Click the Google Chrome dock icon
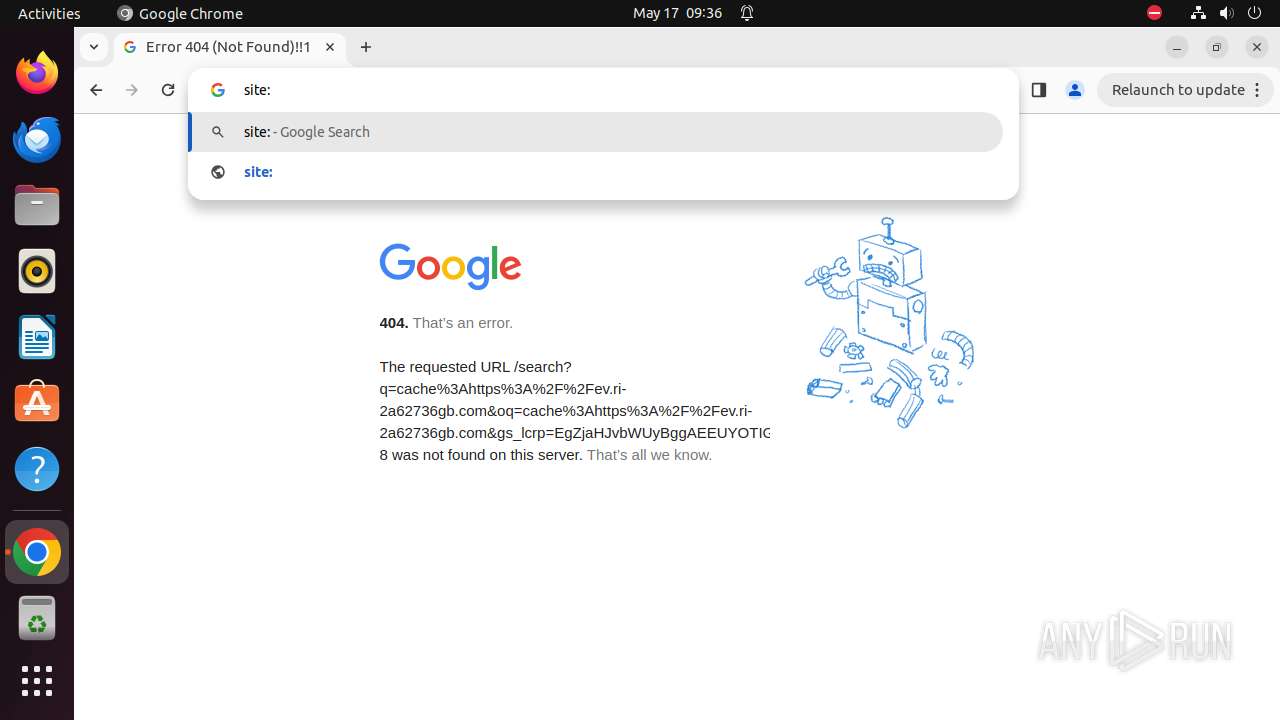Image resolution: width=1280 pixels, height=720 pixels. [37, 552]
